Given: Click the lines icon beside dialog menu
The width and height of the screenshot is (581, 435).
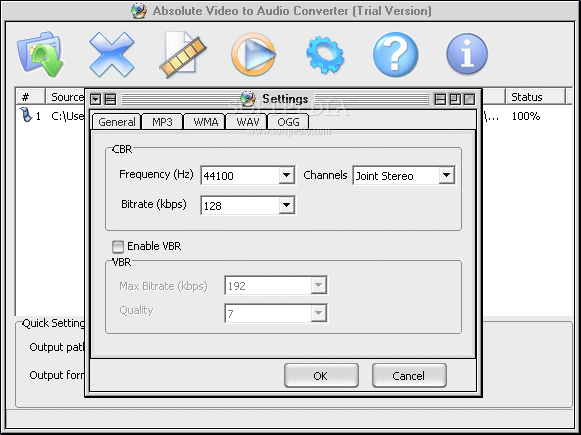Looking at the screenshot, I should click(x=110, y=99).
